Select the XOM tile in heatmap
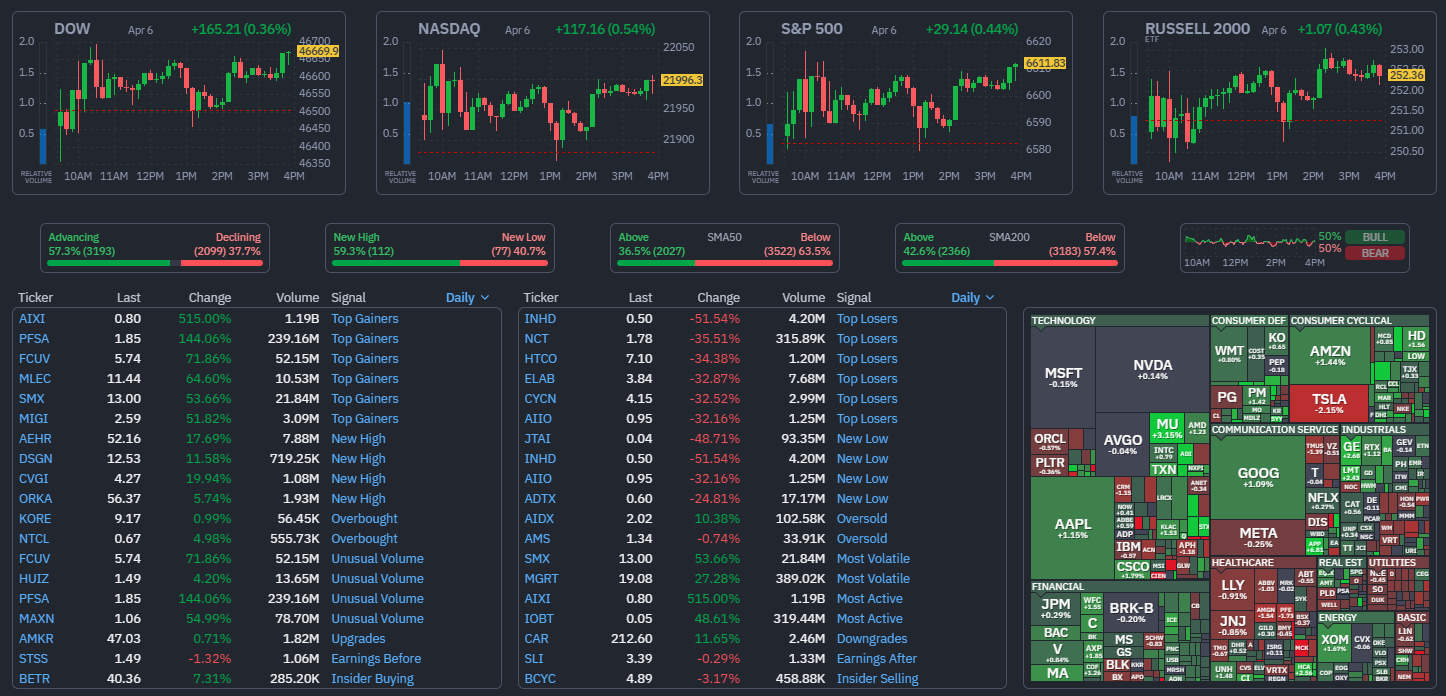This screenshot has height=696, width=1446. [1334, 642]
